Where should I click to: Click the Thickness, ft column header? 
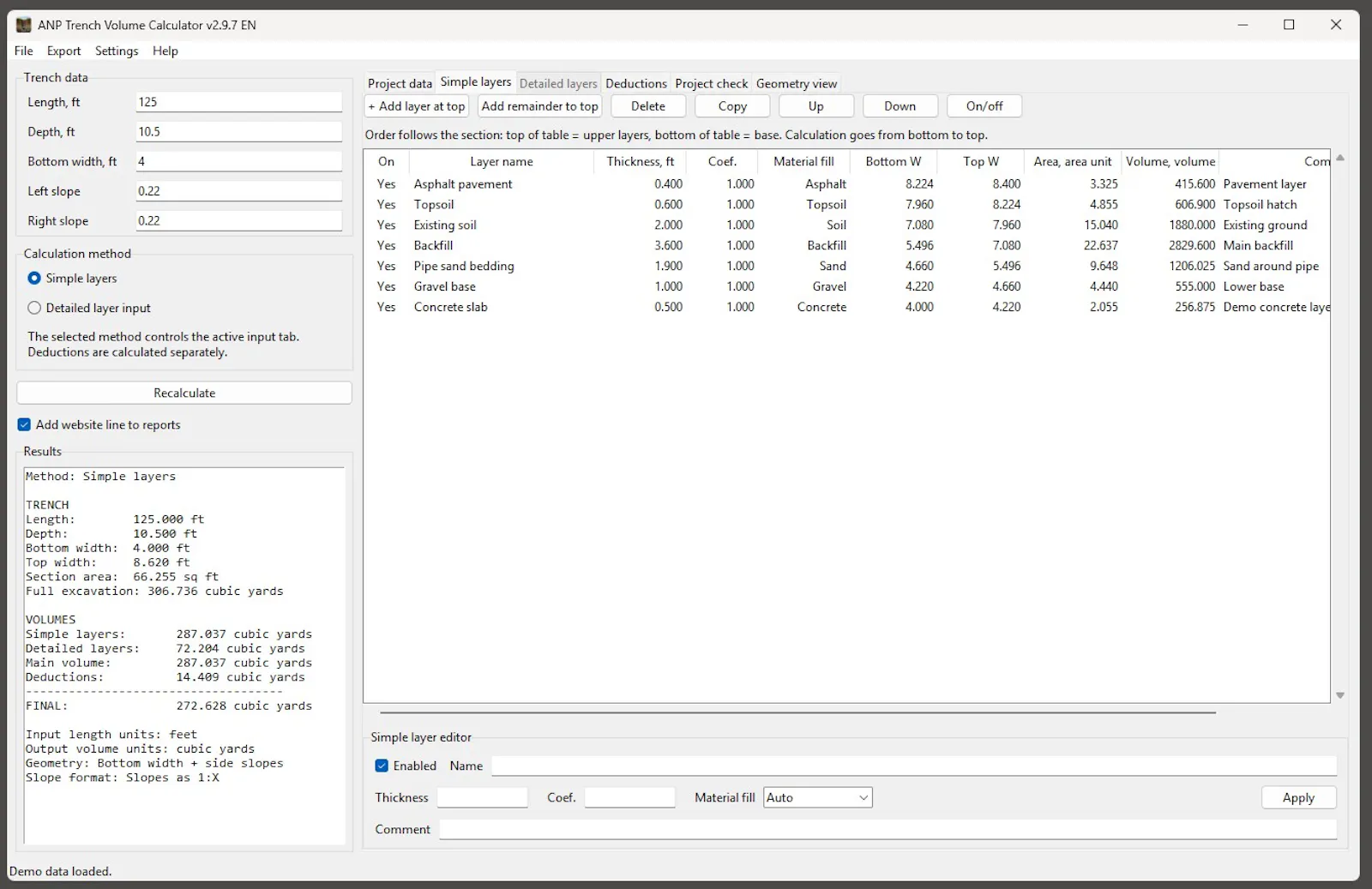pyautogui.click(x=641, y=161)
